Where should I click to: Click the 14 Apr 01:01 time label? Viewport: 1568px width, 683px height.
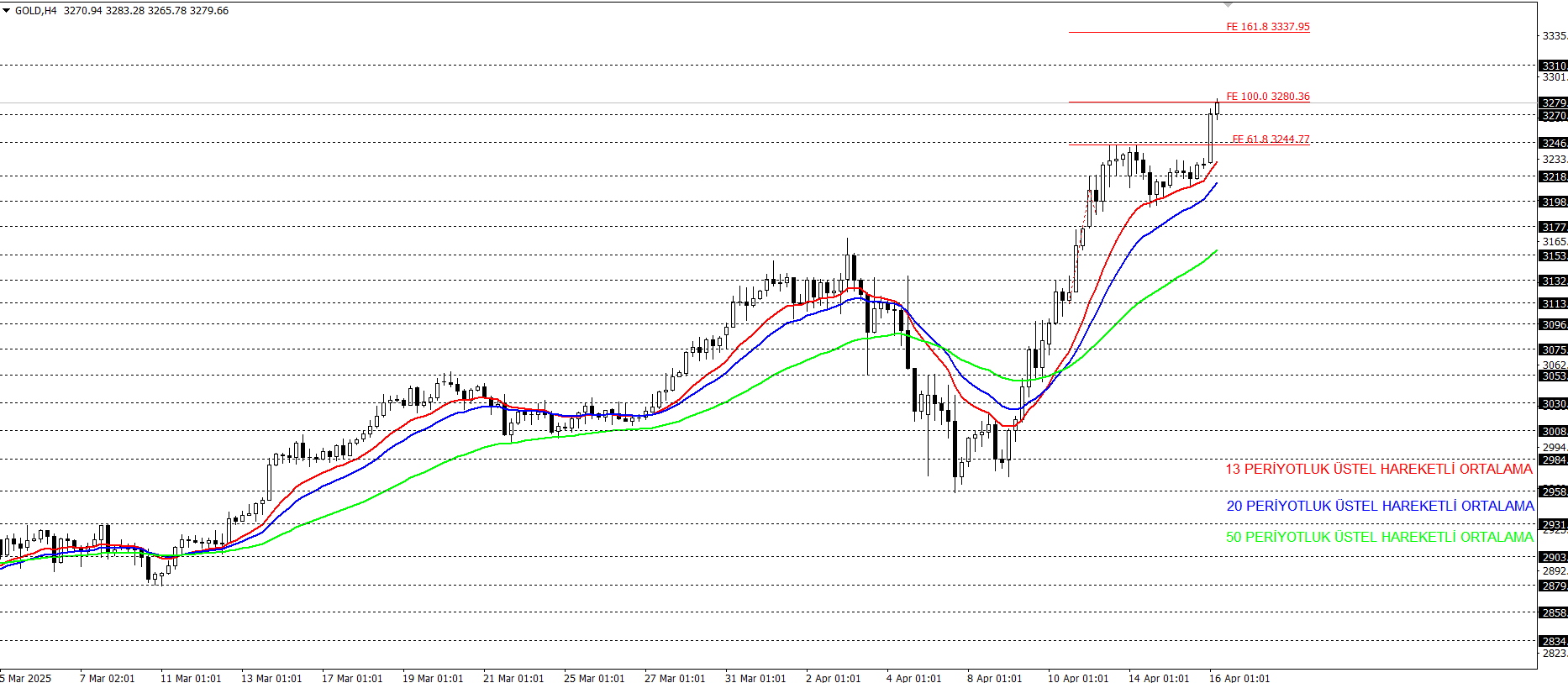(x=1159, y=678)
